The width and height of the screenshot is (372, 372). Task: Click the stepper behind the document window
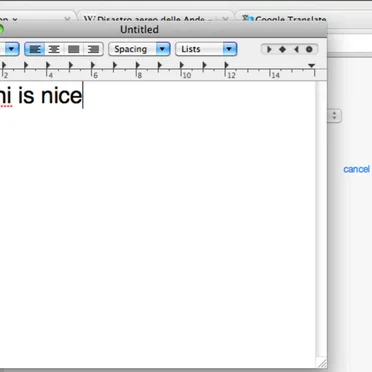(334, 116)
